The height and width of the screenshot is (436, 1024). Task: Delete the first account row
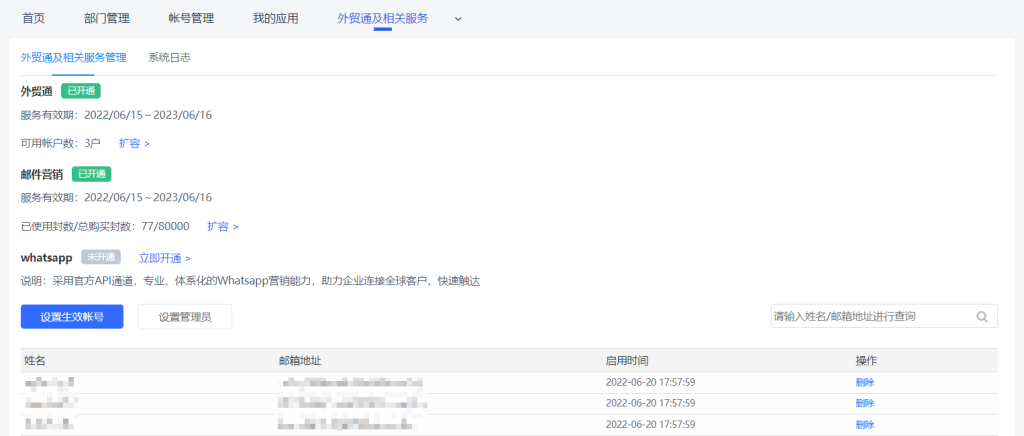(x=865, y=382)
